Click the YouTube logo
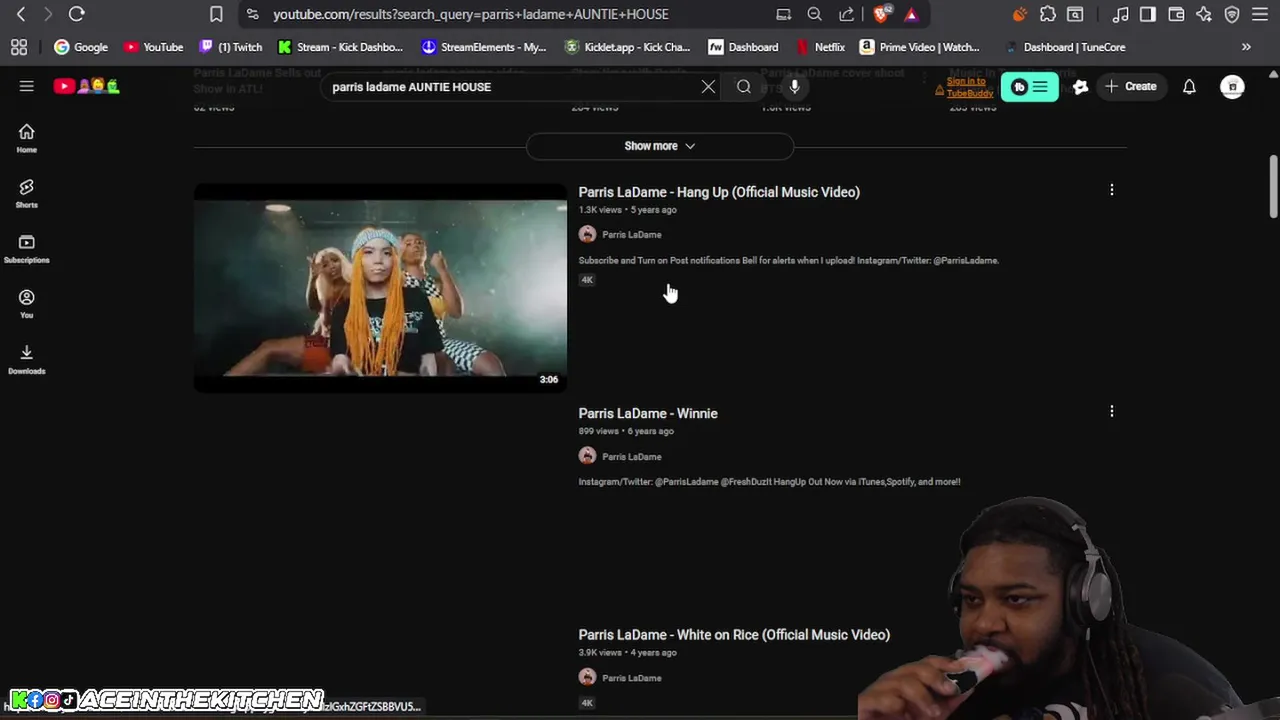Image resolution: width=1280 pixels, height=720 pixels. (86, 86)
